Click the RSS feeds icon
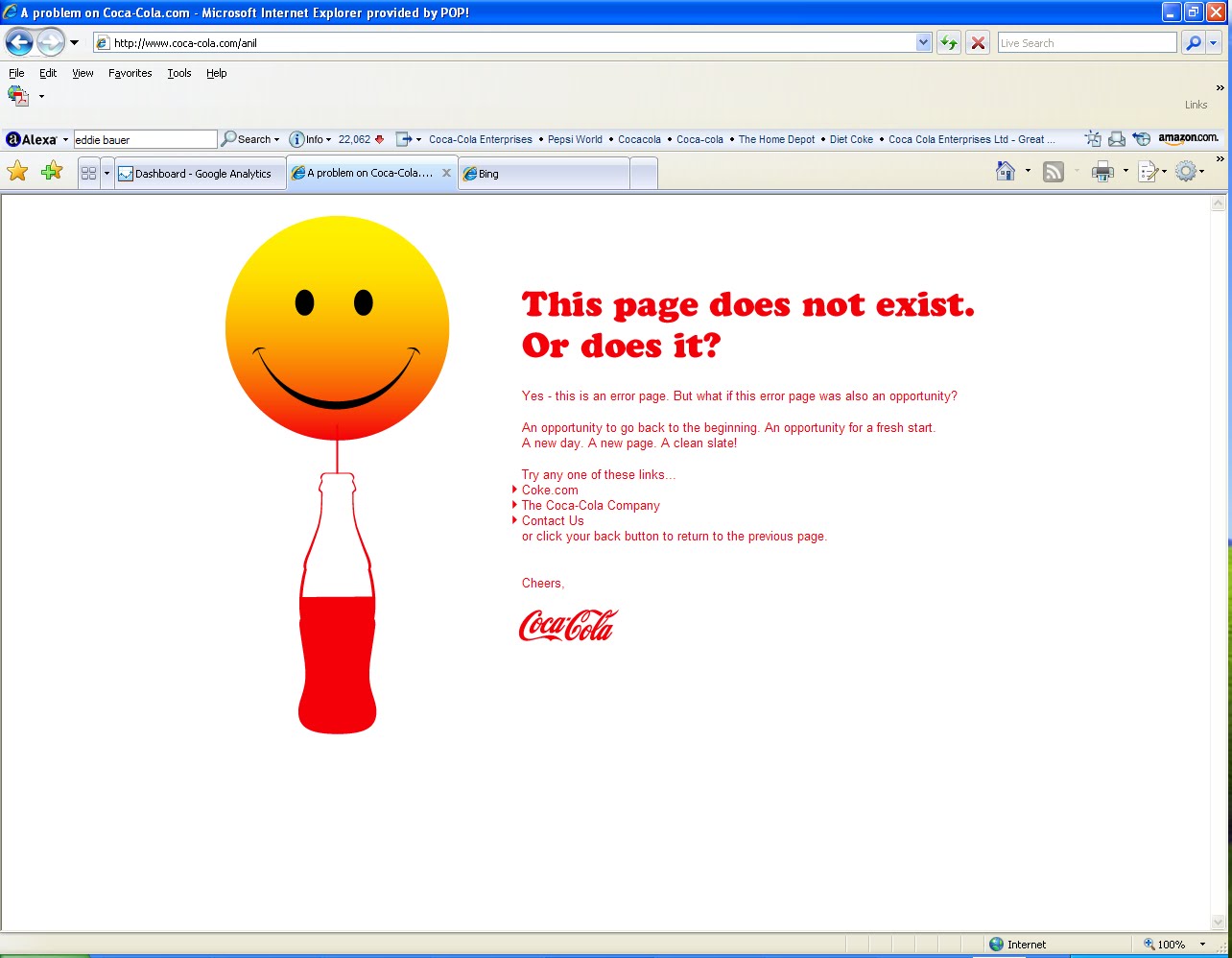This screenshot has width=1232, height=958. [1053, 171]
